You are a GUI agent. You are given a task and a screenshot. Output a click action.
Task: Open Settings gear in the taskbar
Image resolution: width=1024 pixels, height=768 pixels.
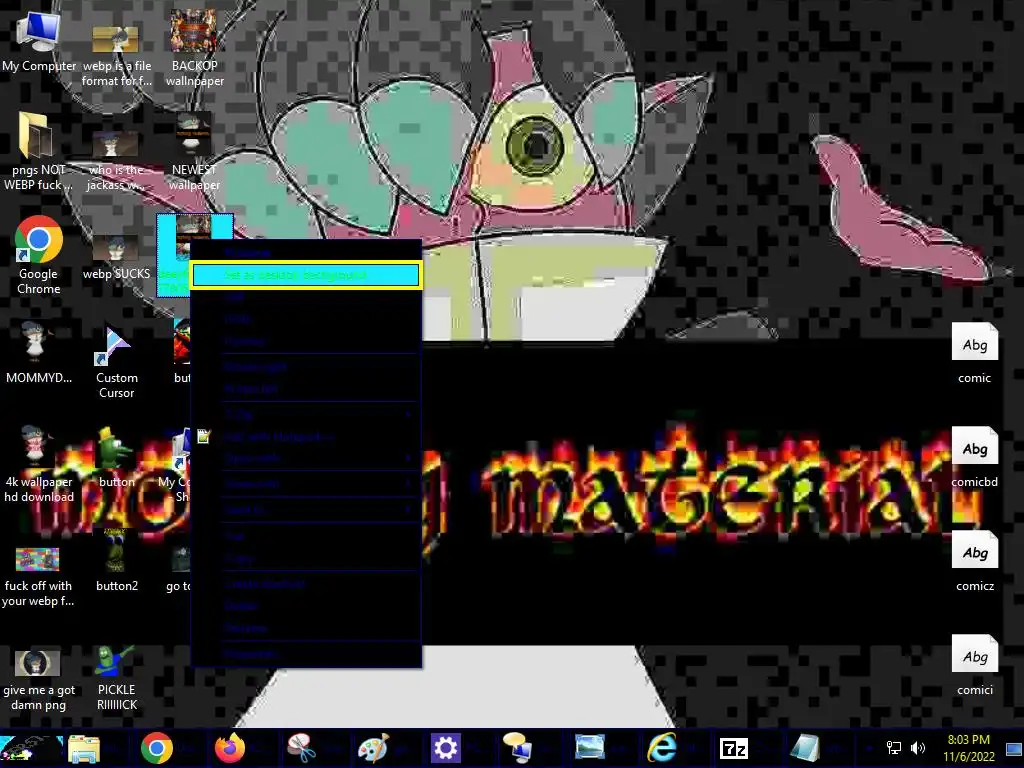[x=445, y=748]
